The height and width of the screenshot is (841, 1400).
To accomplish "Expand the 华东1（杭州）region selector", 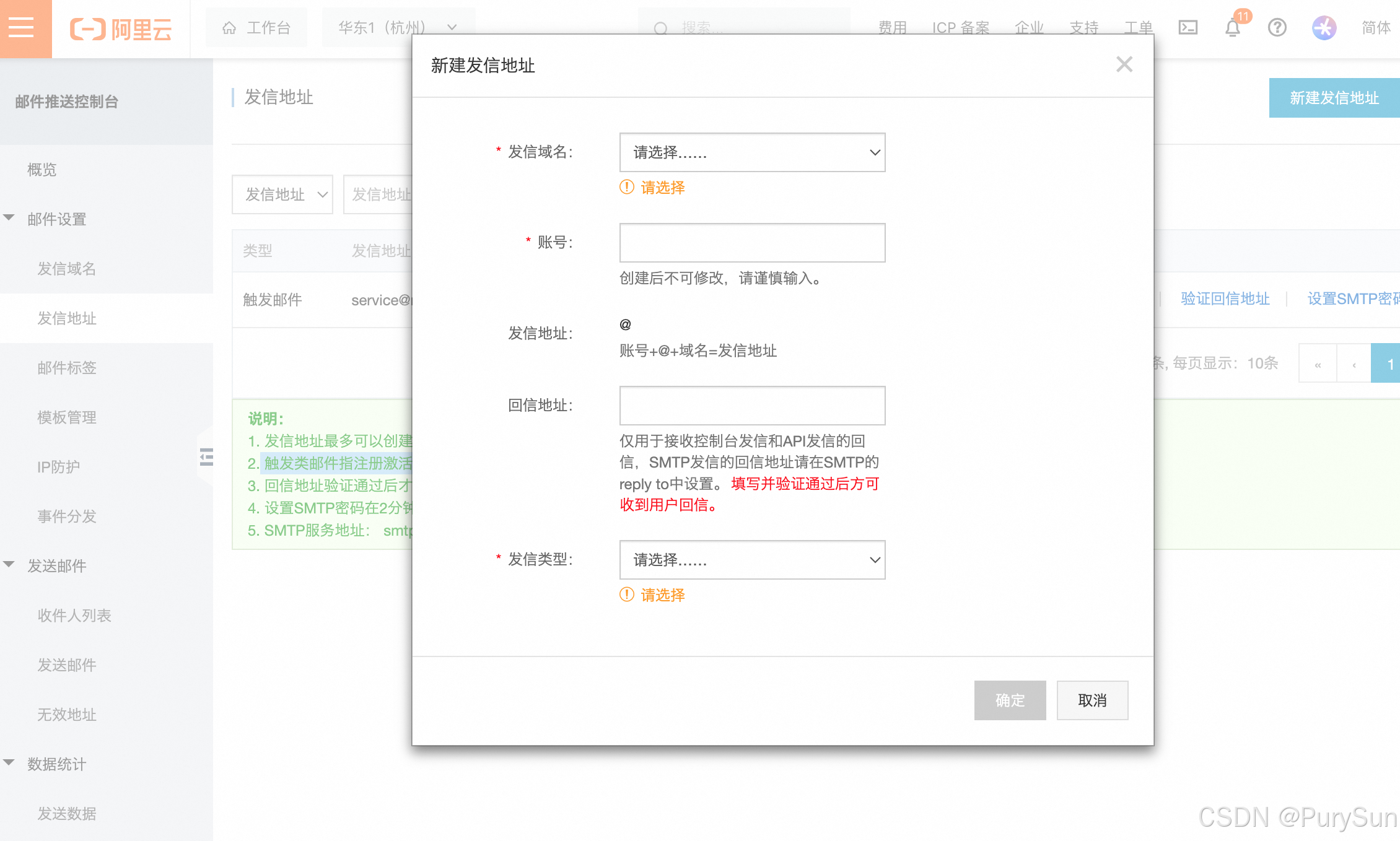I will [398, 27].
